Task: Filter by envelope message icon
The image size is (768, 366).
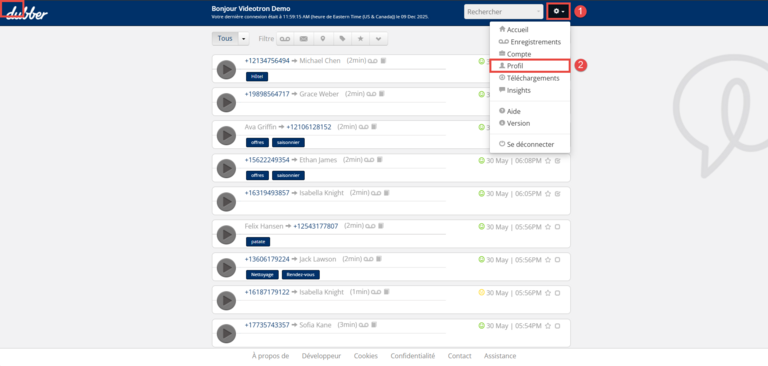Action: (304, 39)
